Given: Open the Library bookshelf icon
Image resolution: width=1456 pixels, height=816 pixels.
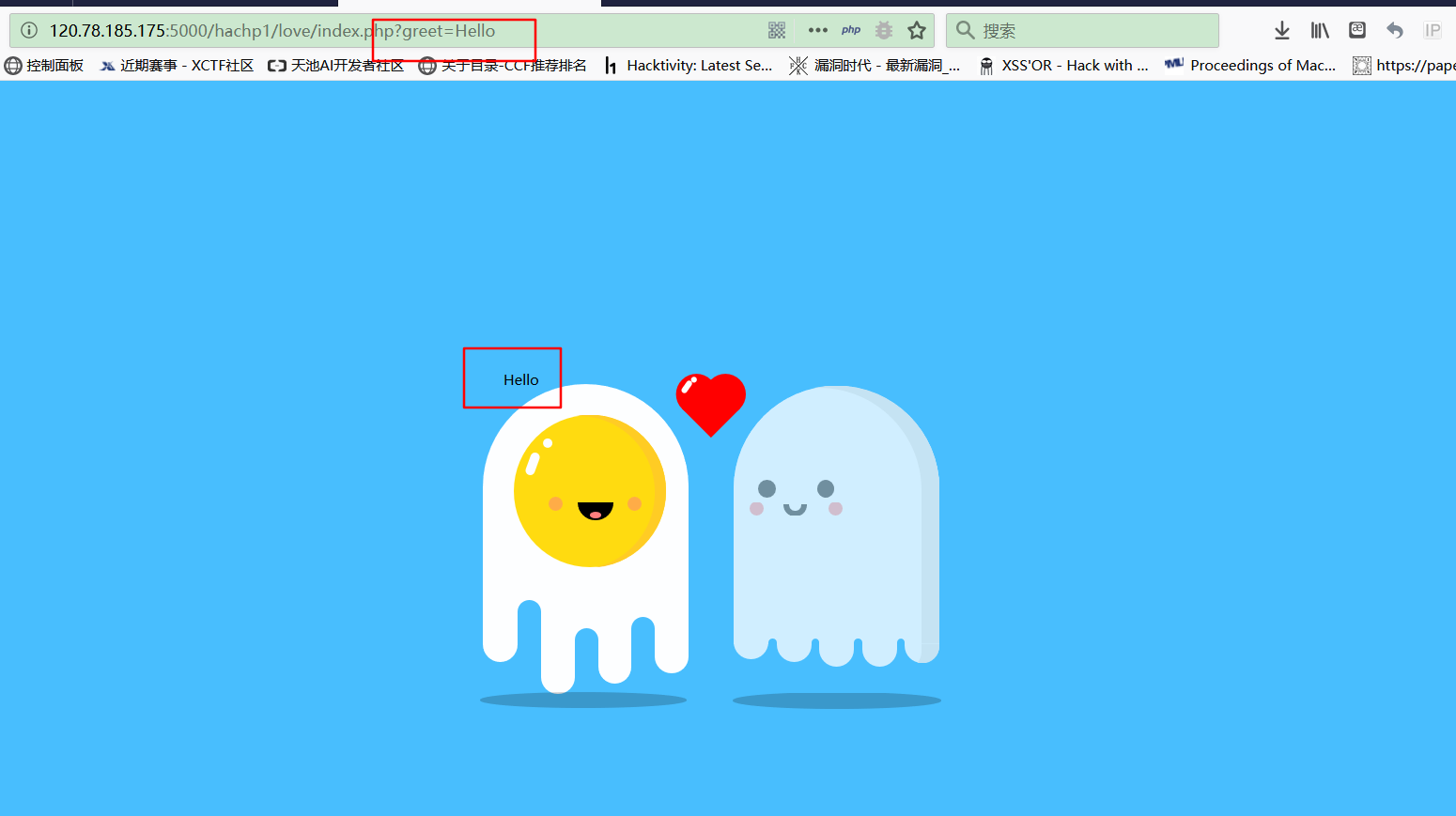Looking at the screenshot, I should click(1320, 31).
